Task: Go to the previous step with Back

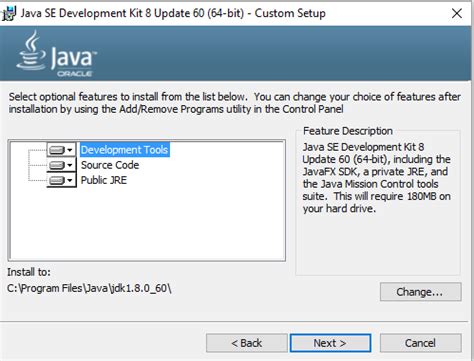Action: (247, 343)
